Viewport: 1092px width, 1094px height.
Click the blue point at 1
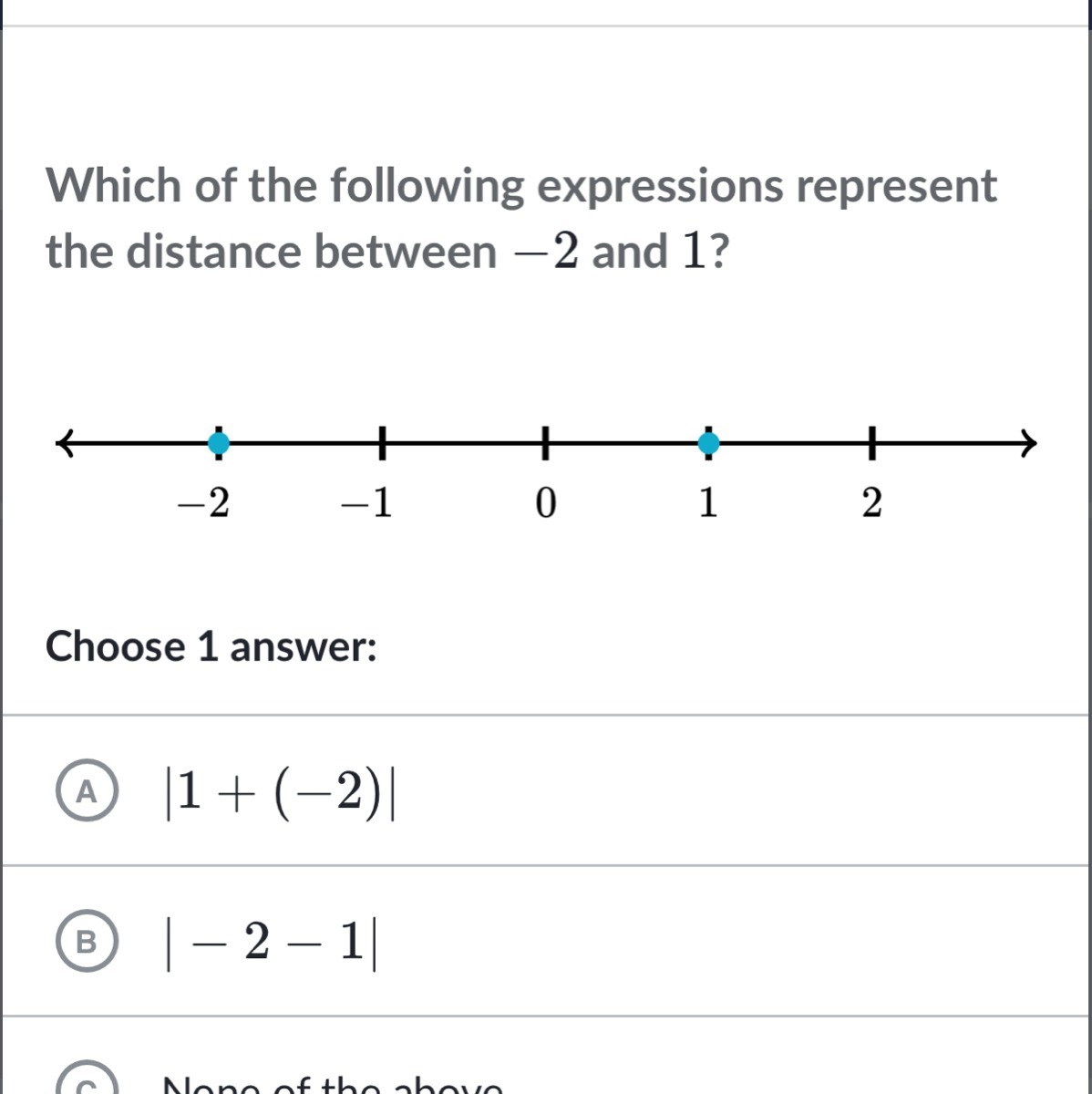[x=708, y=444]
